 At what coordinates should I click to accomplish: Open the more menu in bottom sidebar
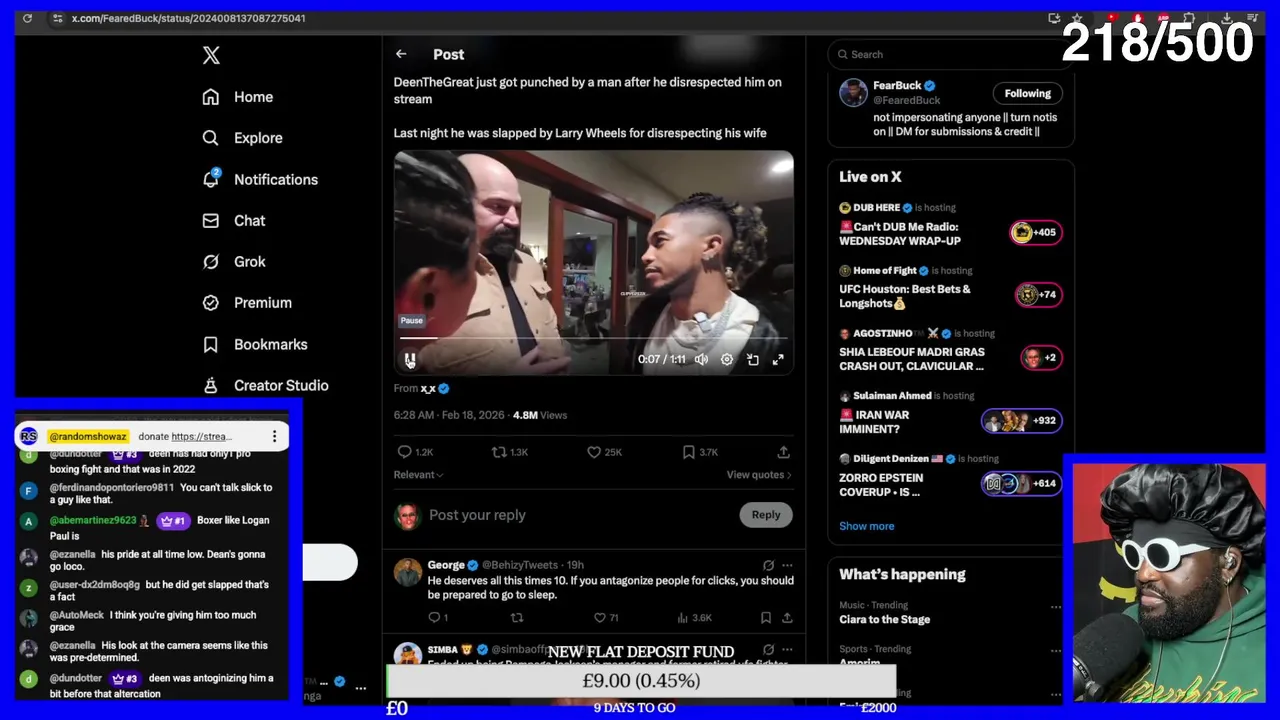click(x=360, y=688)
